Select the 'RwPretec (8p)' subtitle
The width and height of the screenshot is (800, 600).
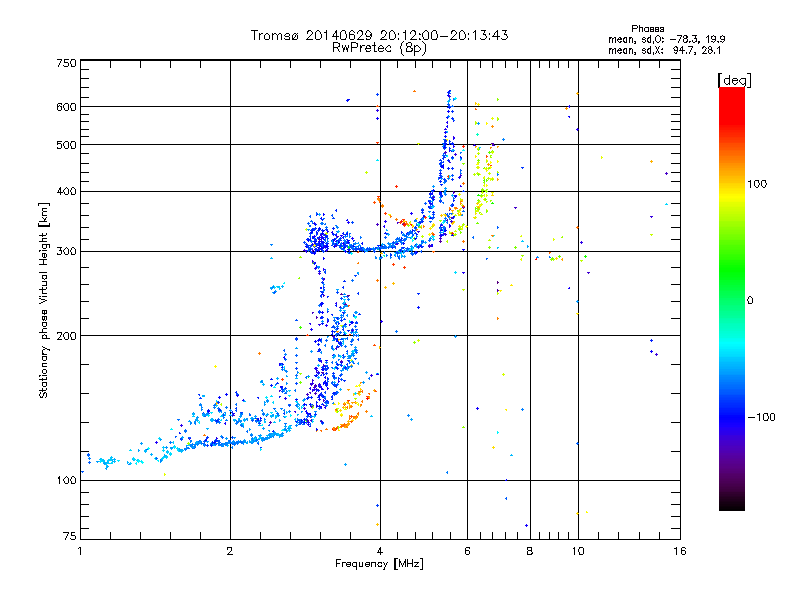[x=379, y=48]
